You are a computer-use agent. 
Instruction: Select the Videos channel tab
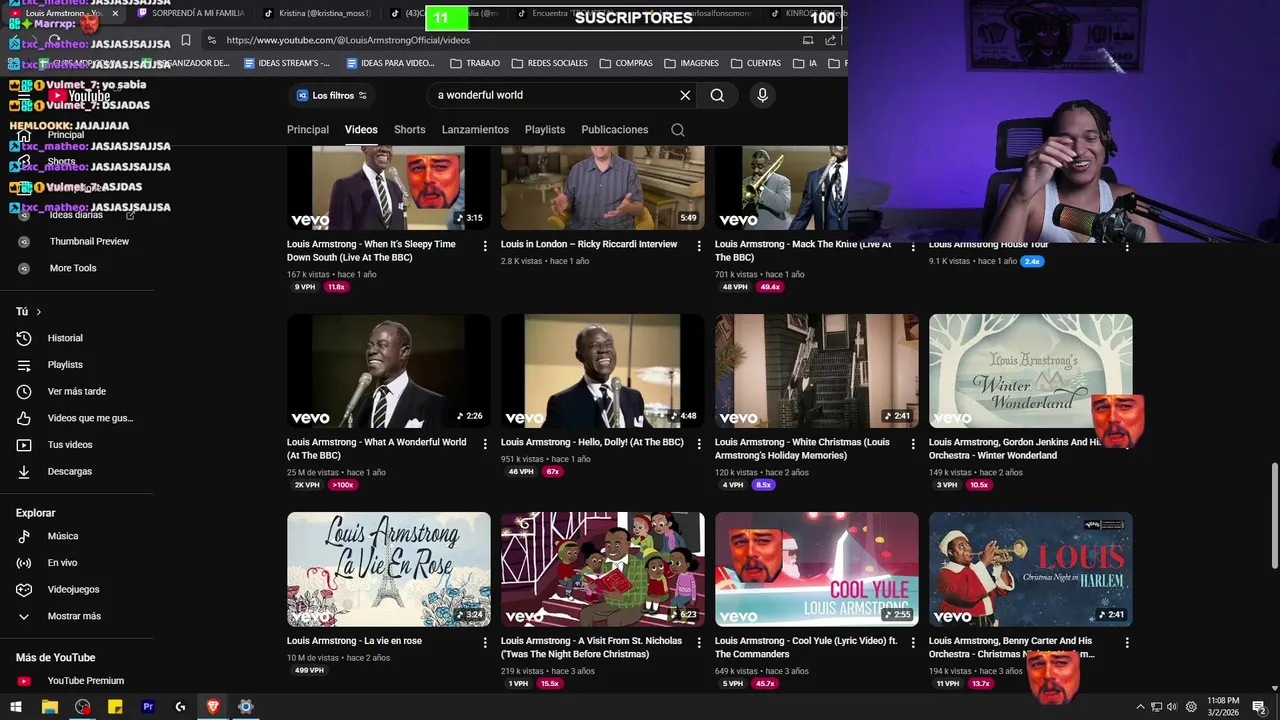(x=361, y=130)
